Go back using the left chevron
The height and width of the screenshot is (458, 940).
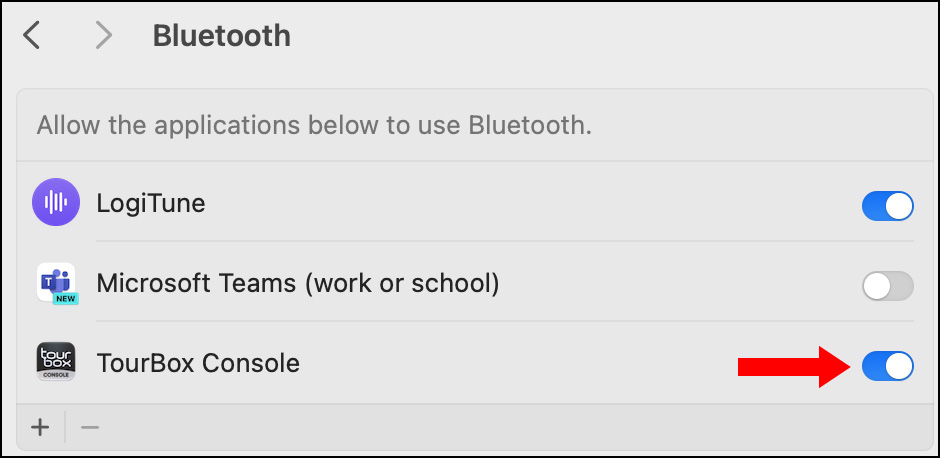coord(32,36)
